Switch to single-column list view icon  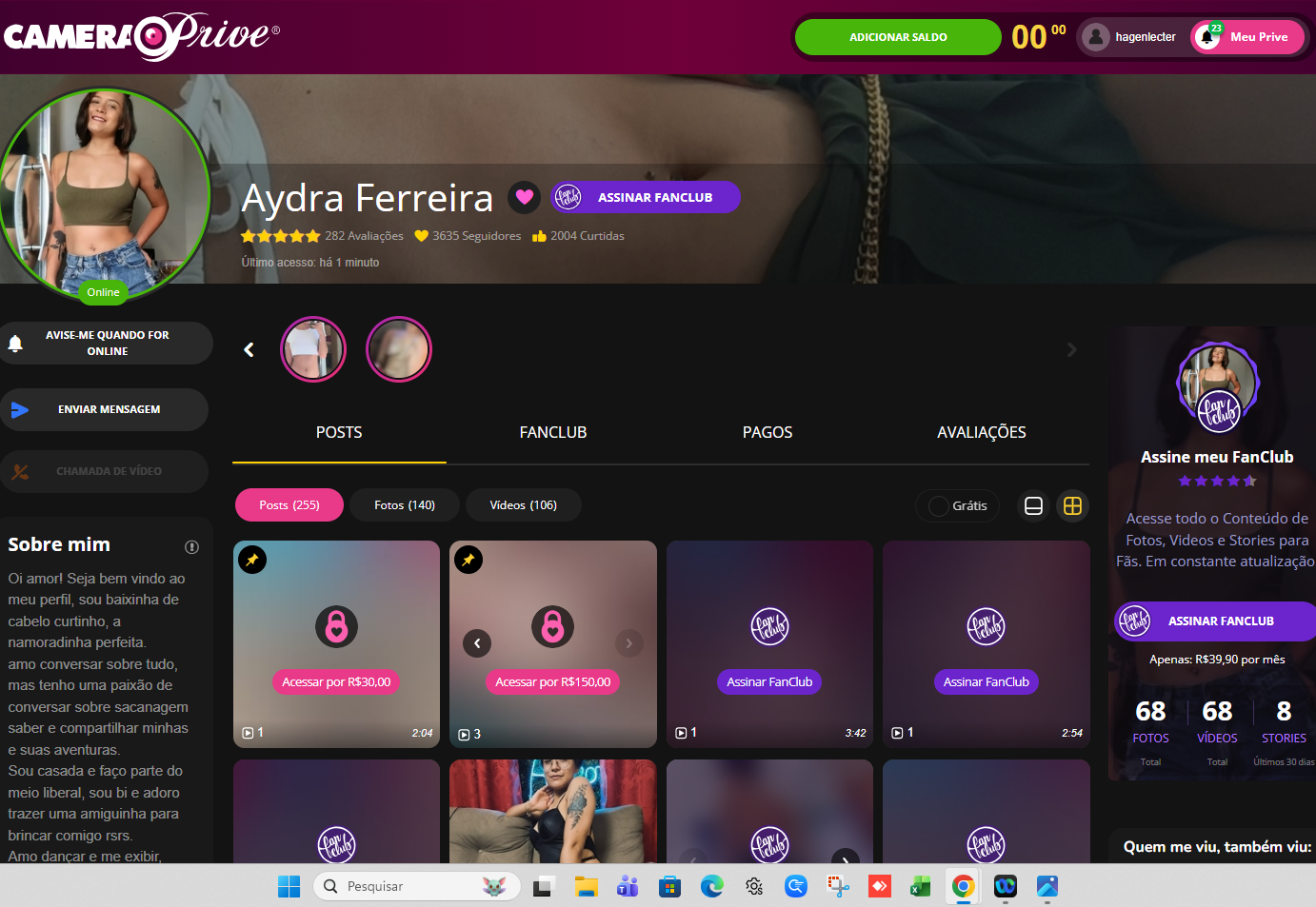[1033, 506]
